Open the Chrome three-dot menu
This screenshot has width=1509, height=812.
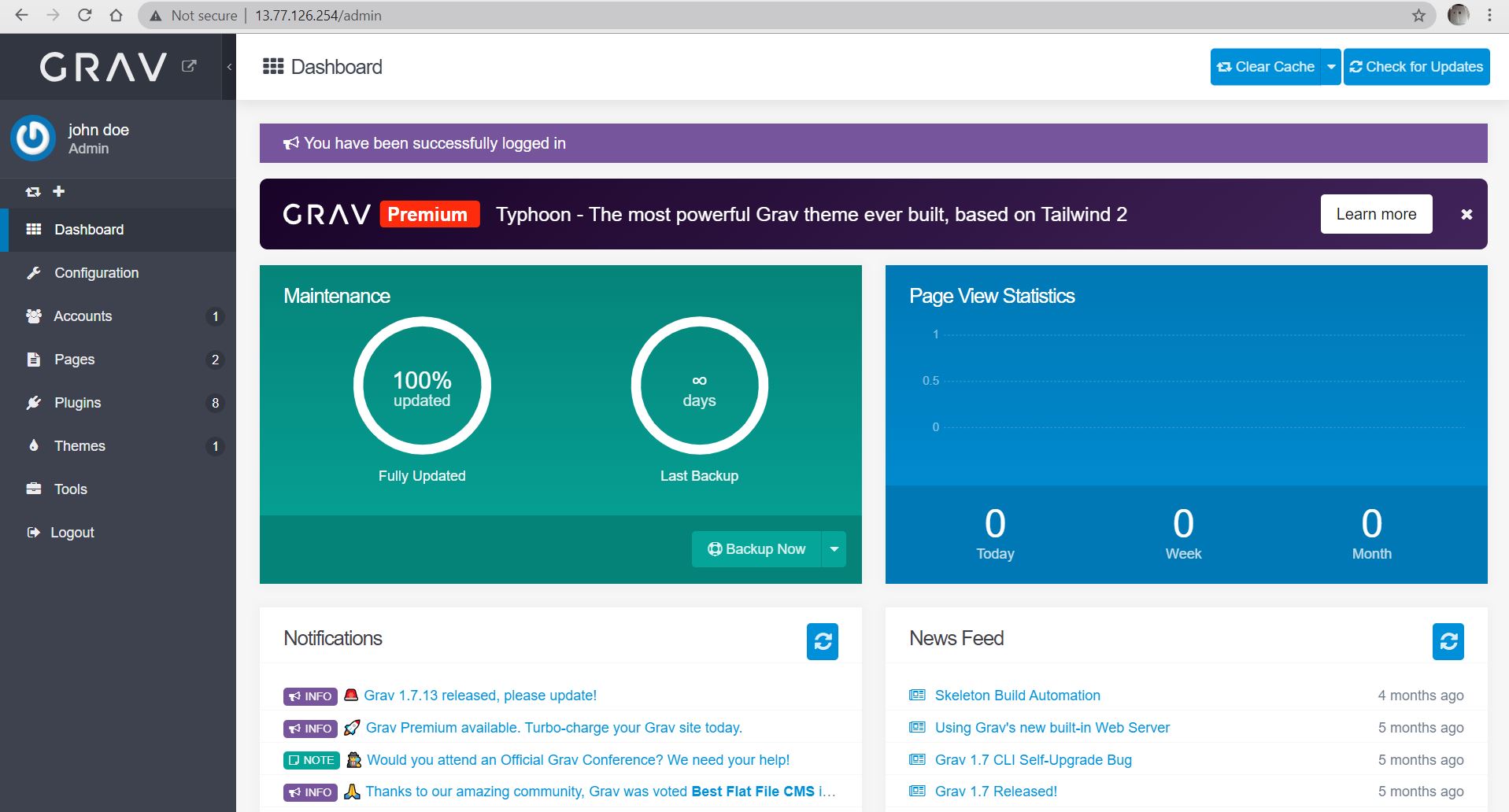1489,15
